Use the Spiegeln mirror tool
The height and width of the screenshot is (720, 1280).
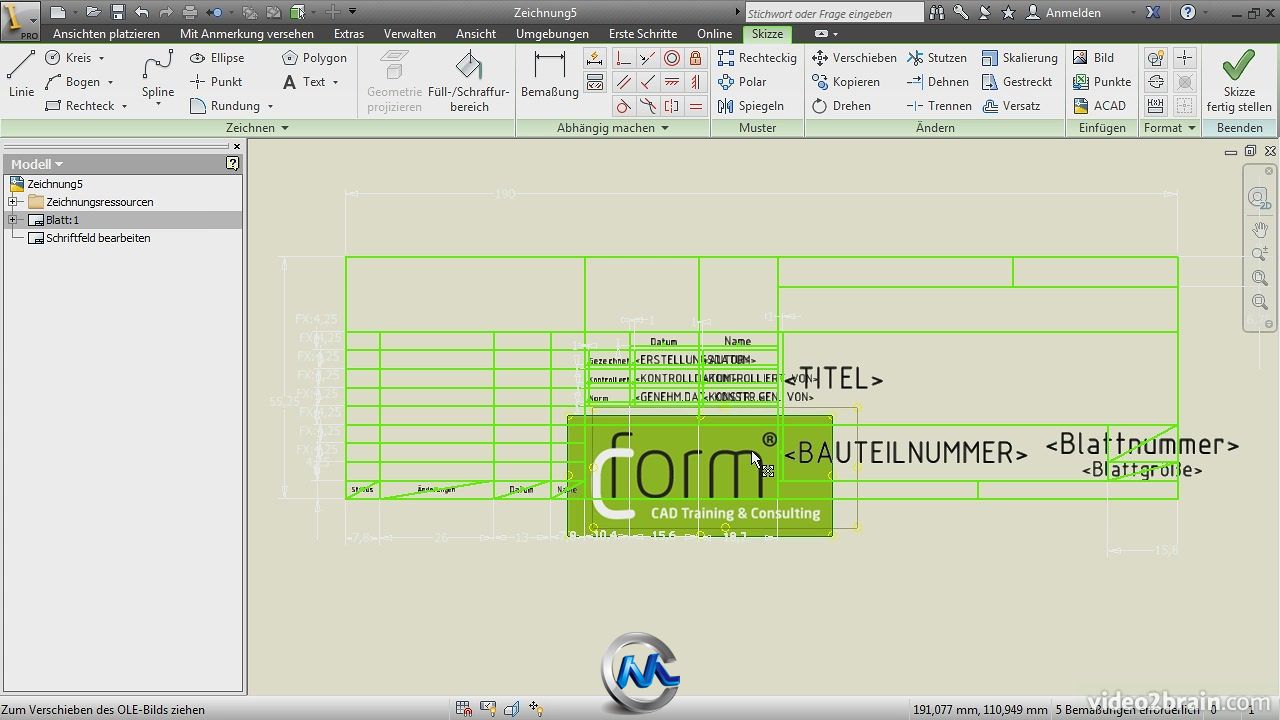point(750,106)
